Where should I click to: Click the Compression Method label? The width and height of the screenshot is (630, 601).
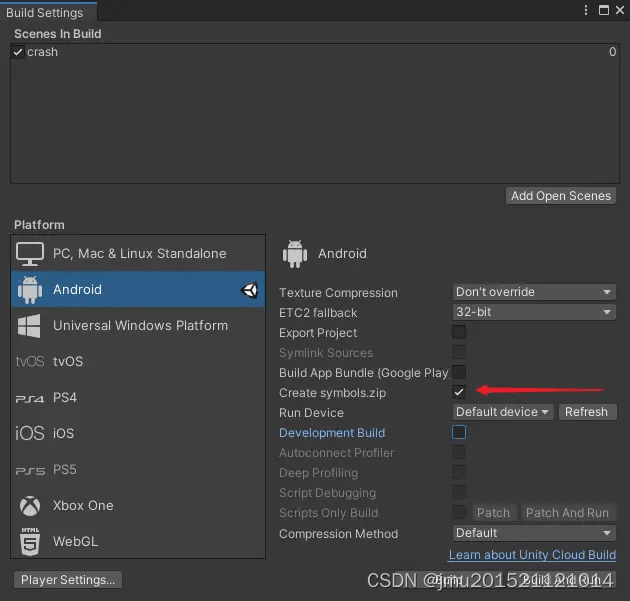pyautogui.click(x=339, y=534)
